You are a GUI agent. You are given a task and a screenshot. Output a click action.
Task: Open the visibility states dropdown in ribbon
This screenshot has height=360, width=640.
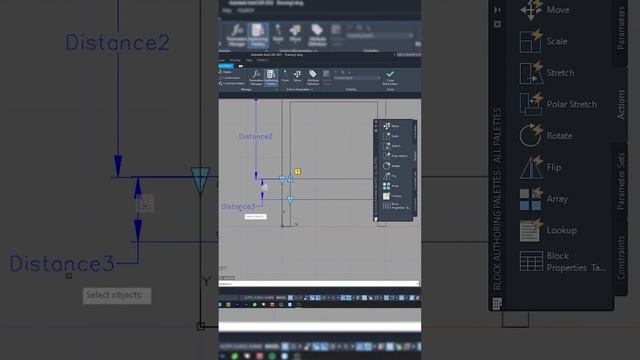(x=357, y=78)
